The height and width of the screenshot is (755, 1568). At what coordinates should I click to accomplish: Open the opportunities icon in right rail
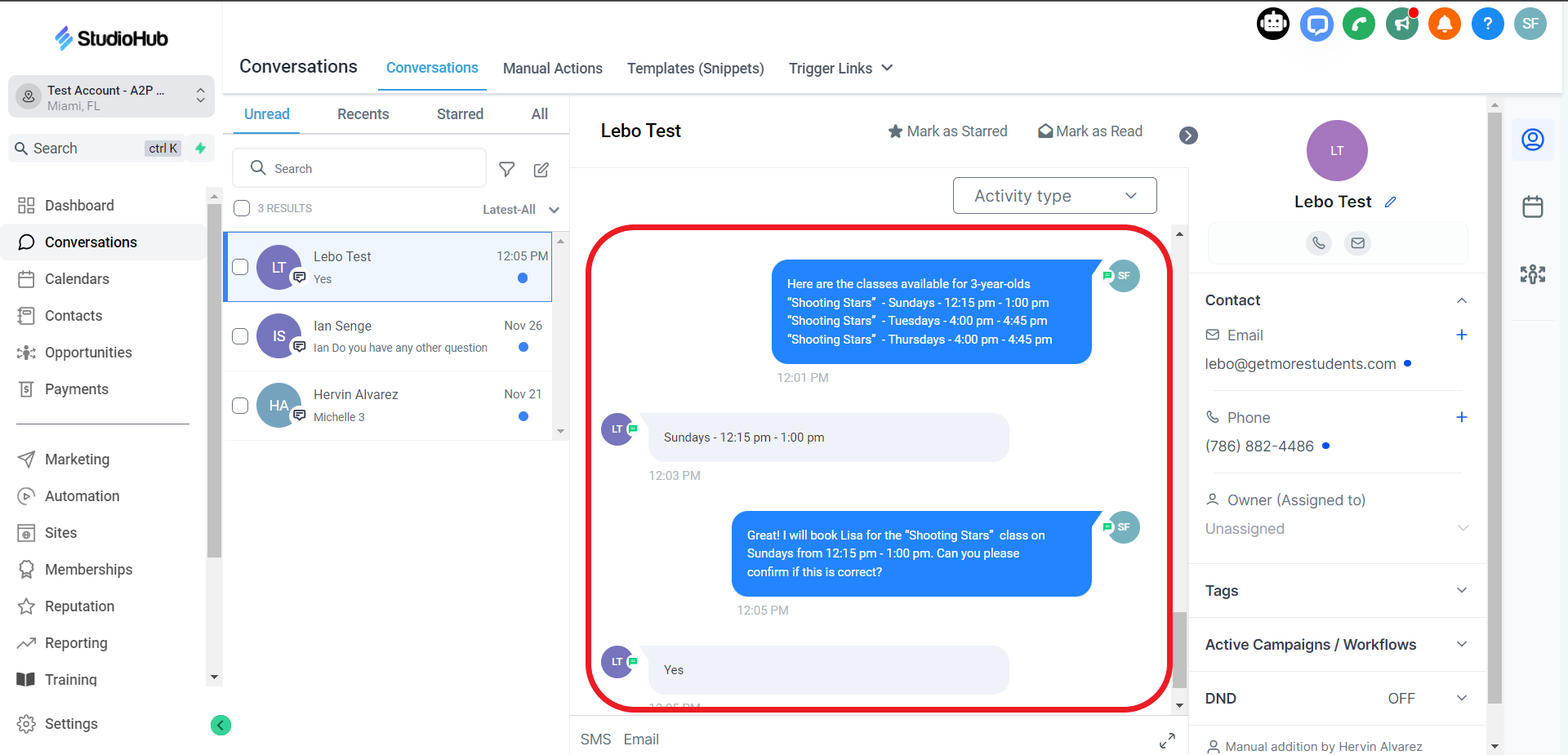pos(1533,274)
